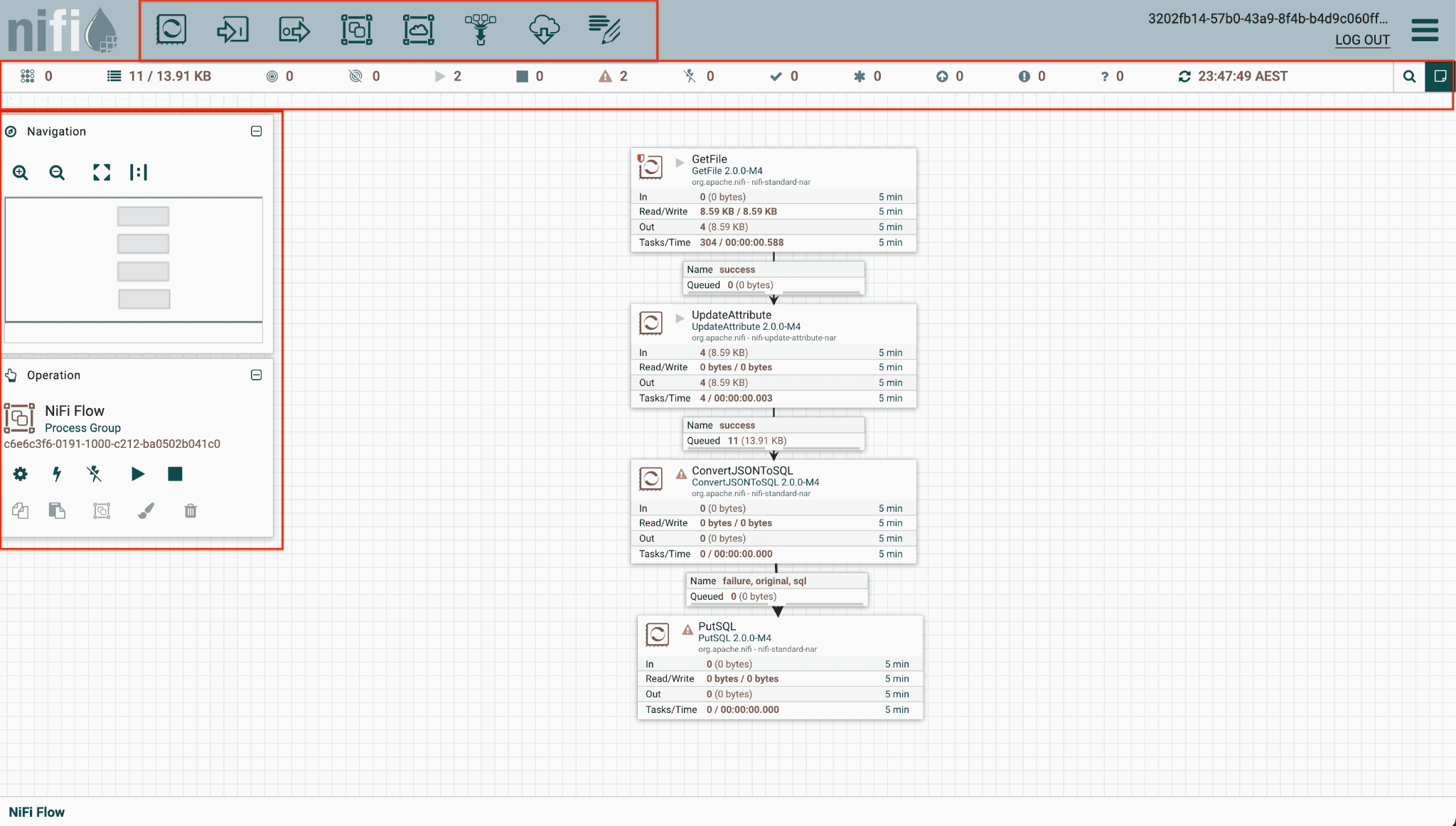Click the Group icon in Operation panel

(x=102, y=510)
